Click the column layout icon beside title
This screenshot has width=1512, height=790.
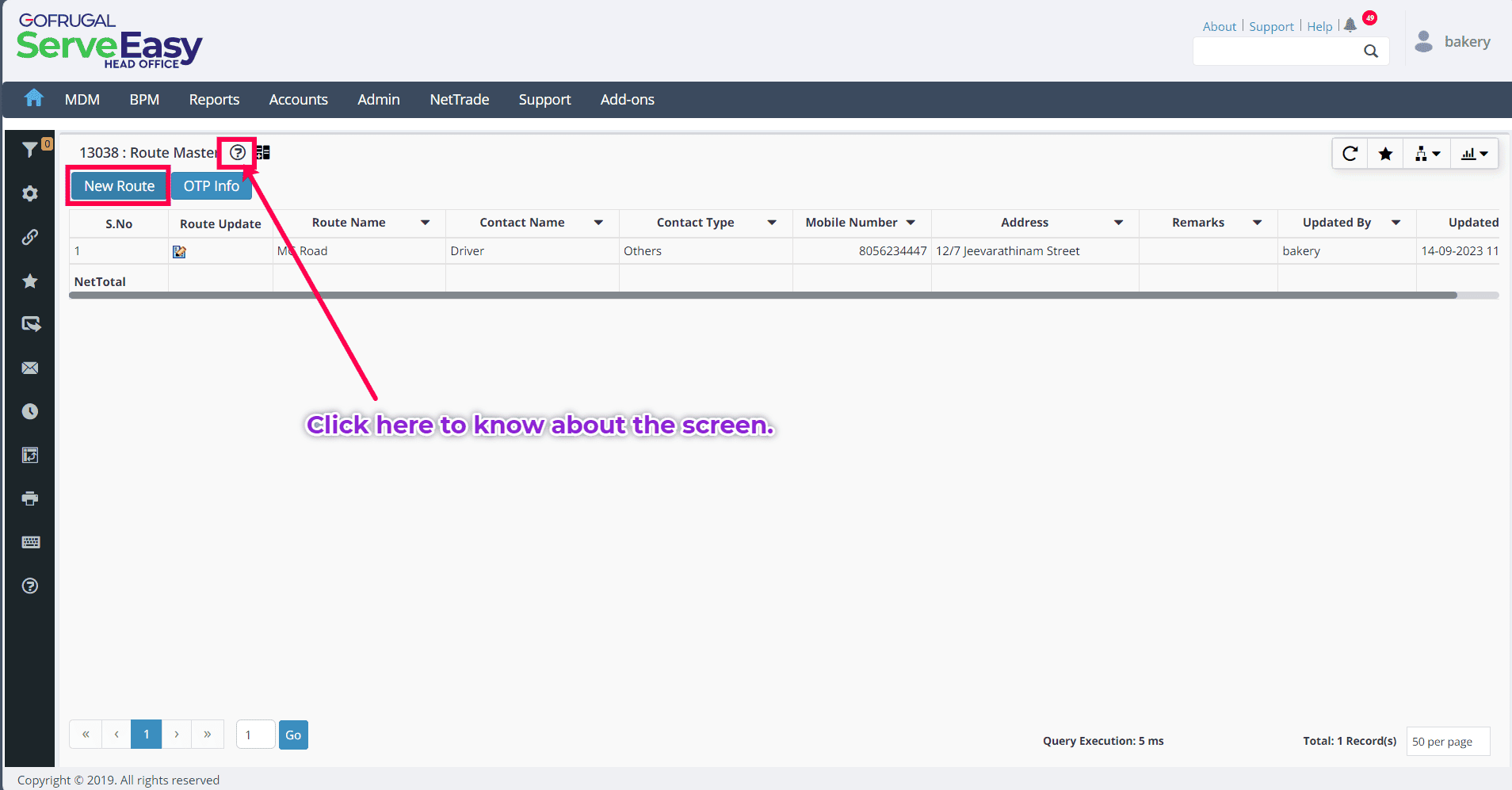(263, 152)
